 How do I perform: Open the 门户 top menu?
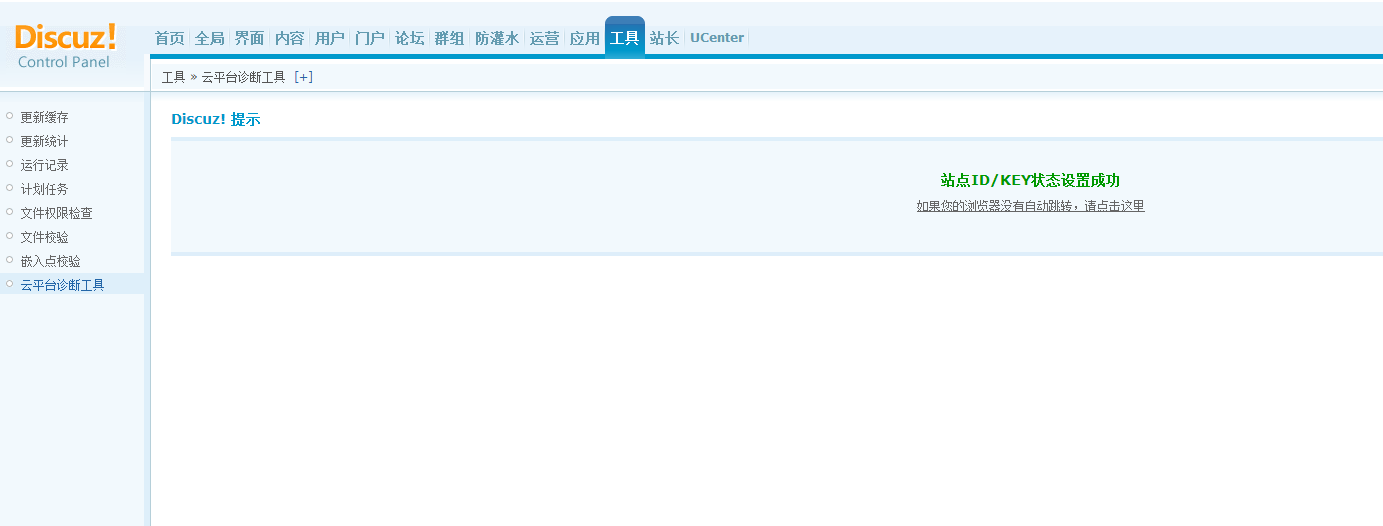point(369,38)
